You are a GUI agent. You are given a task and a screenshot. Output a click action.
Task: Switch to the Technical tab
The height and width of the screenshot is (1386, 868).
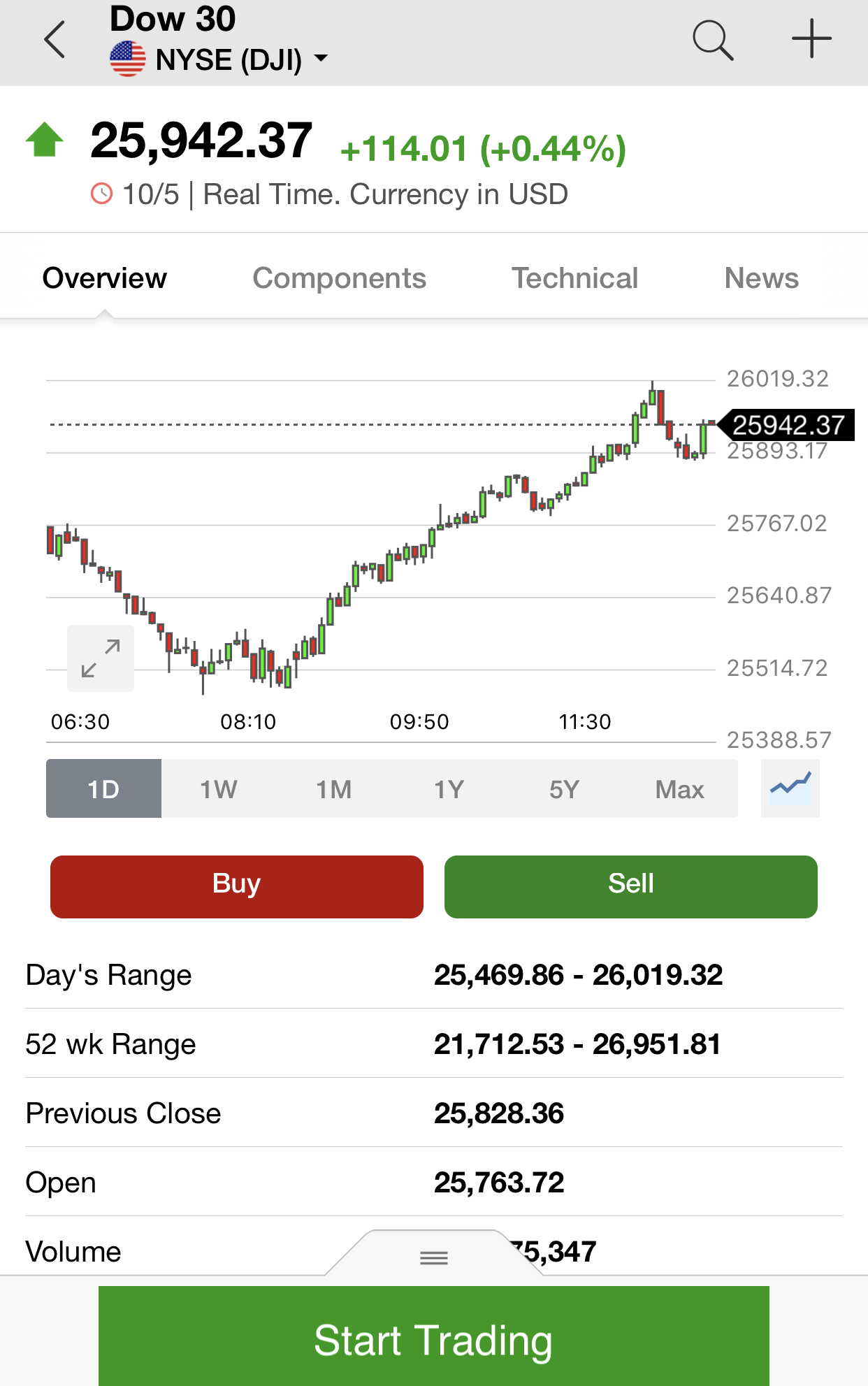tap(574, 278)
